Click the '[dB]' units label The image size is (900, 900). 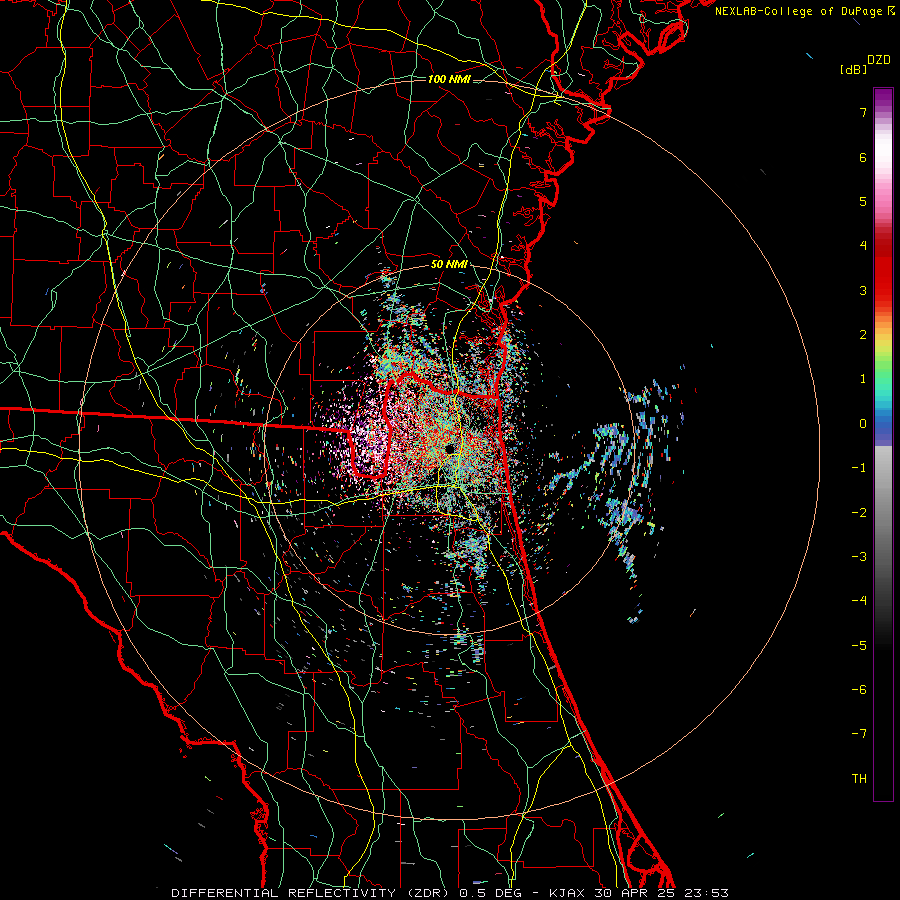pos(854,70)
